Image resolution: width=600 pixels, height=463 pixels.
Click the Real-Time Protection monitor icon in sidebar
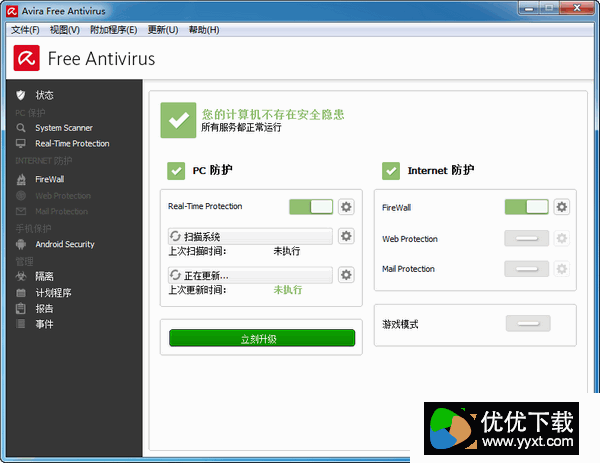(21, 143)
